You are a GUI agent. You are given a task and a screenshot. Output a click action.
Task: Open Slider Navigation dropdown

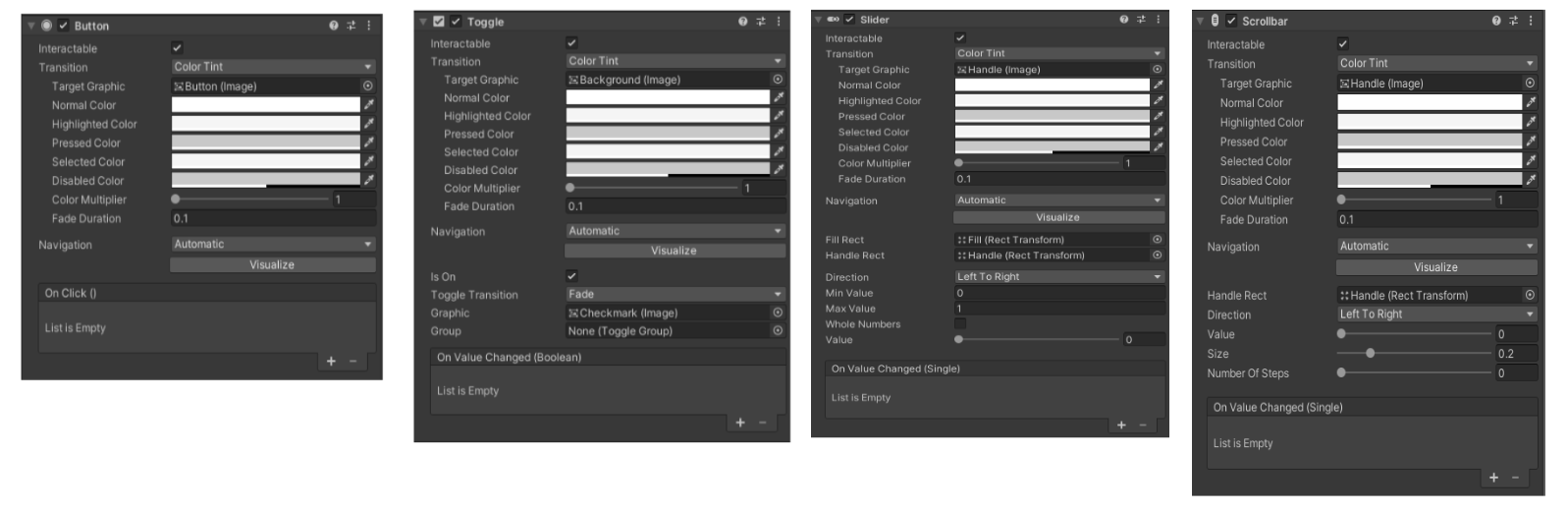[1059, 200]
